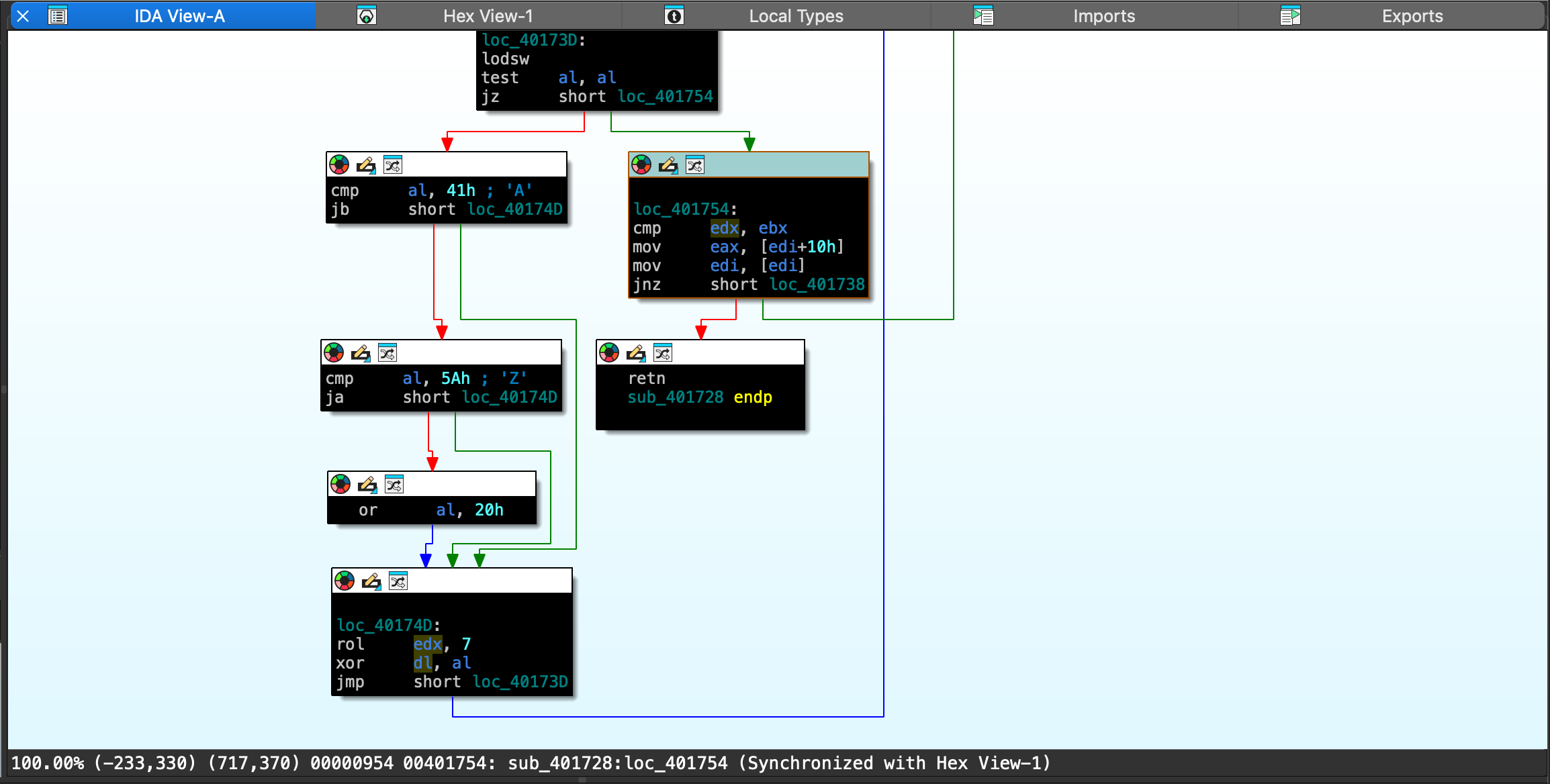Click color-wheel icon on 'cmp al, 41h' node
Viewport: 1550px width, 784px height.
[339, 164]
